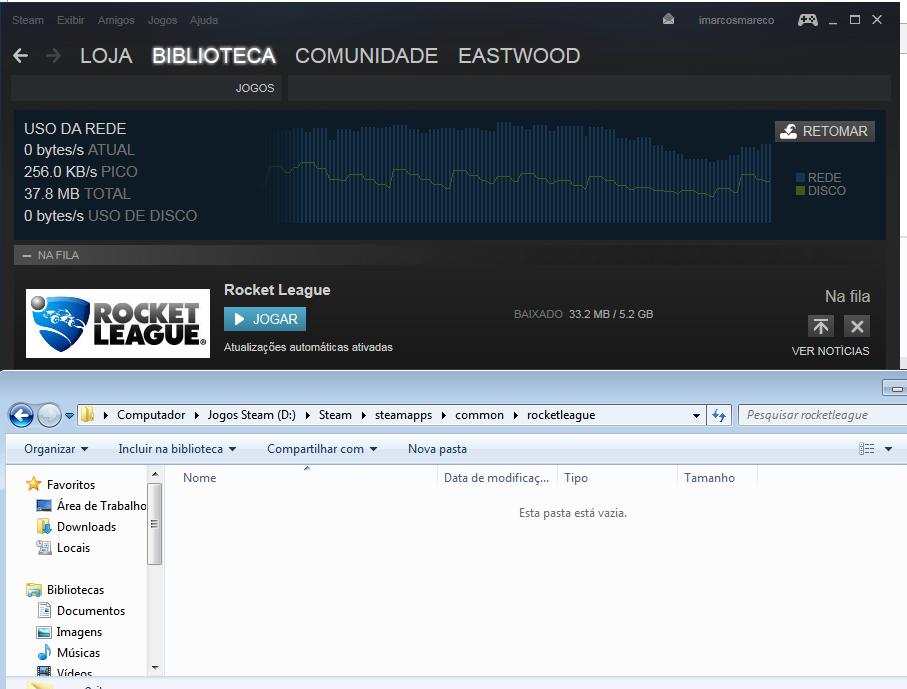Click the navigation pane scrollbar thumb
This screenshot has height=689, width=907.
(x=154, y=524)
